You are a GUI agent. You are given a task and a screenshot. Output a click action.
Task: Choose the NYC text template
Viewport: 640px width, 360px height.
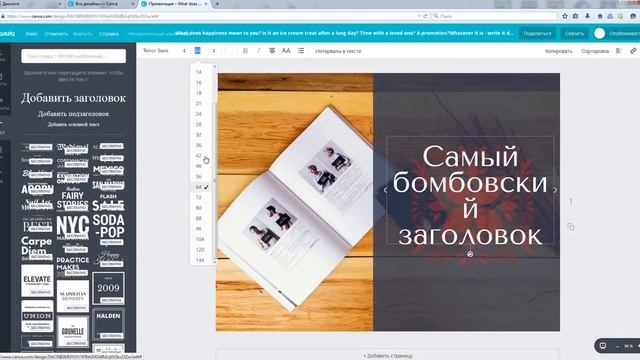(73, 227)
